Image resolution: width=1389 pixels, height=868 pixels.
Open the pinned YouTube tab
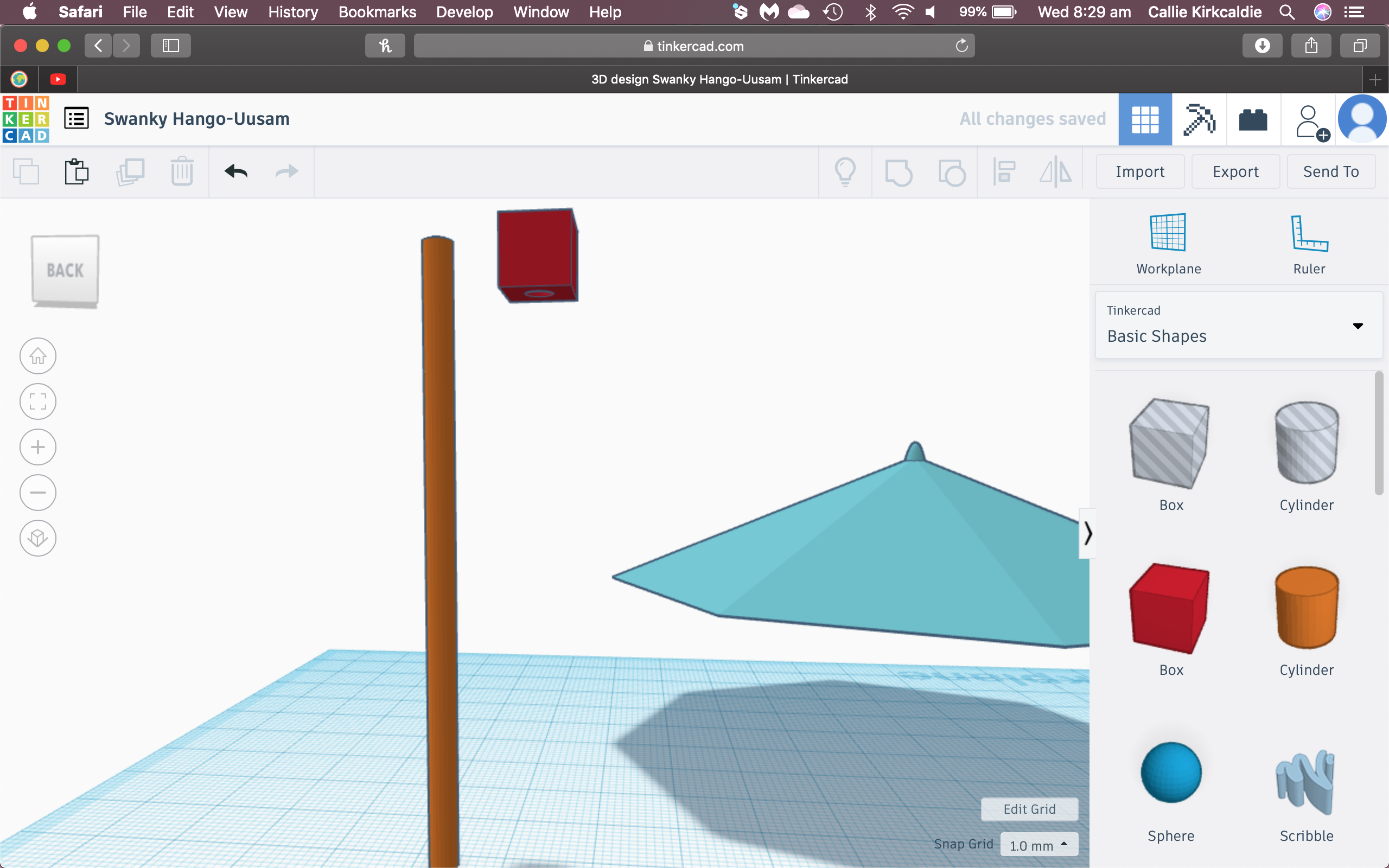pos(58,79)
